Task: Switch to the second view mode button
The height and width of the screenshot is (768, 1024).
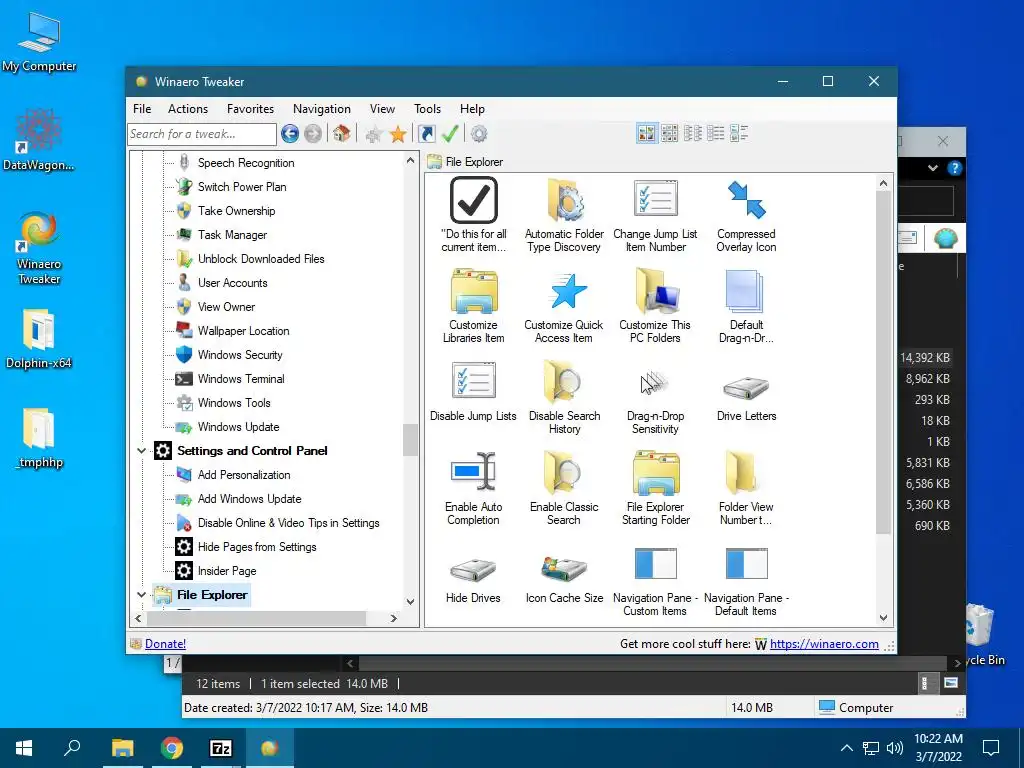Action: [x=669, y=133]
